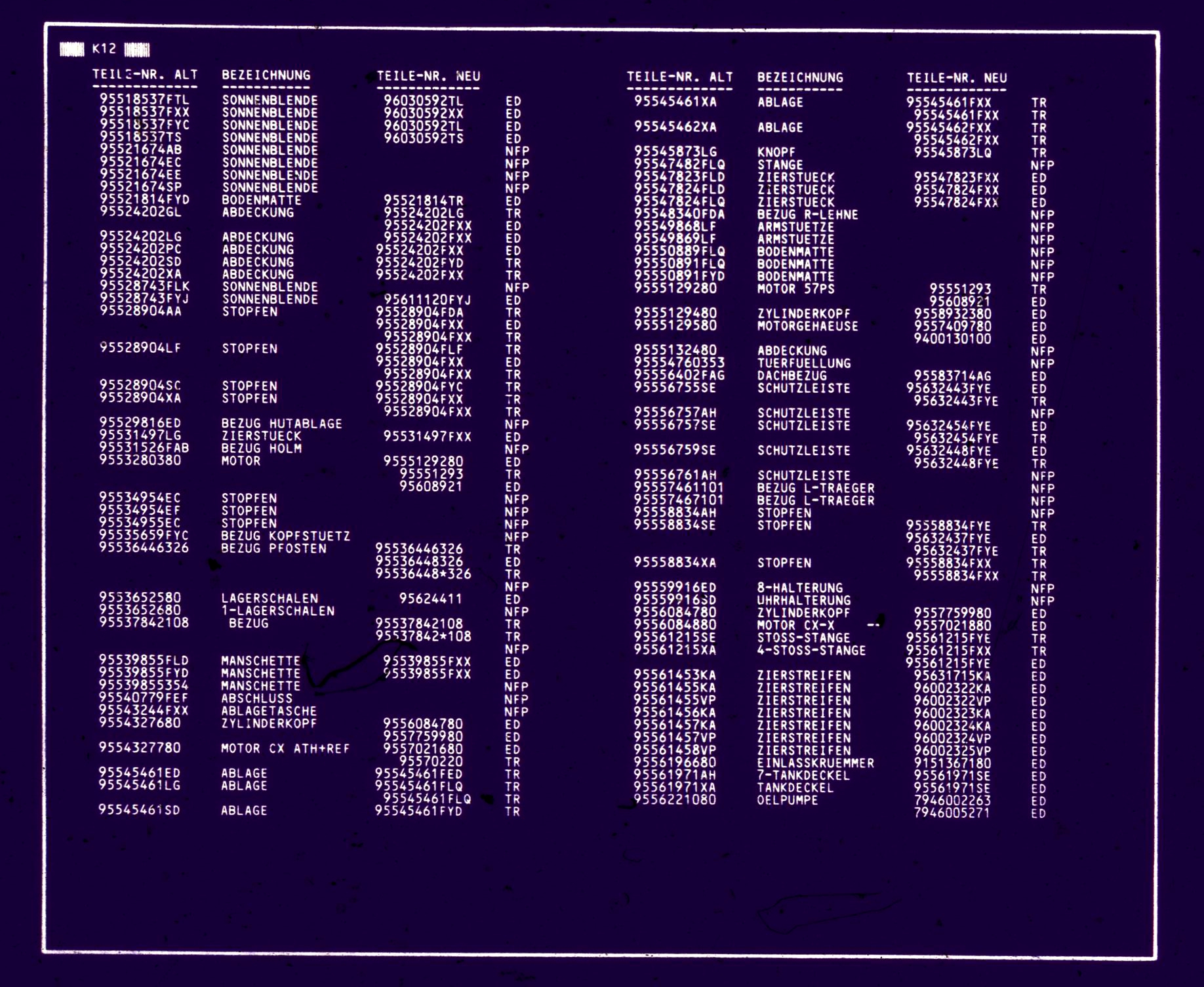Select the OELPUMPE description
This screenshot has width=1204, height=987.
(x=788, y=800)
